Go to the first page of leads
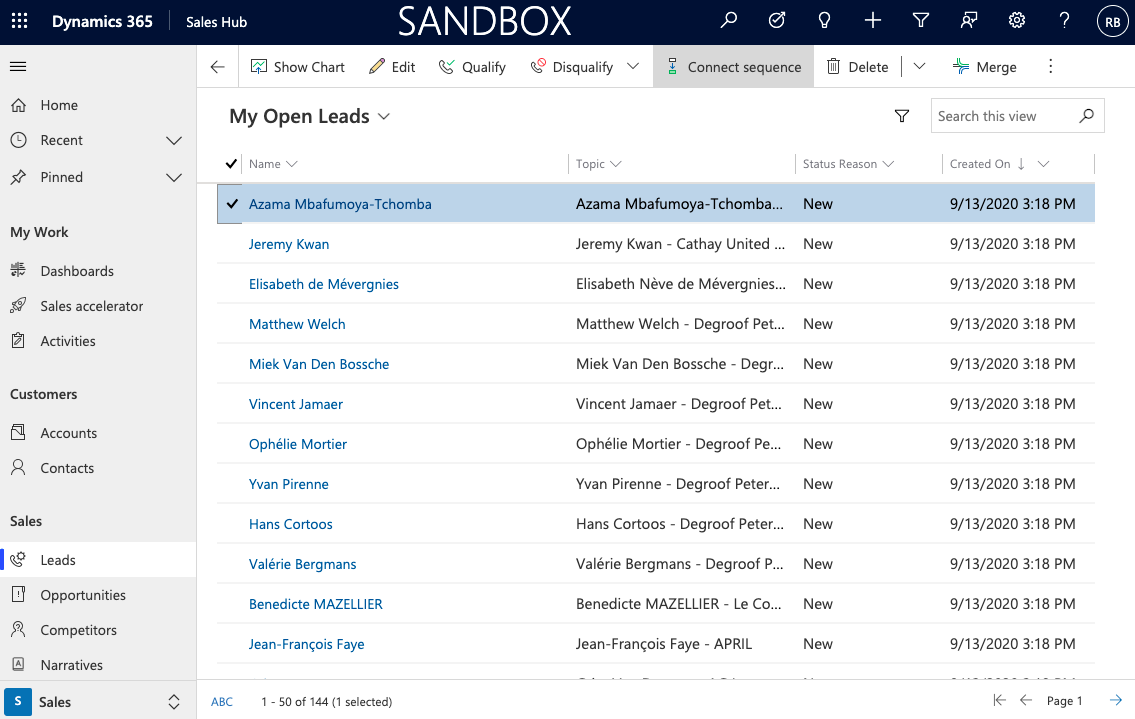Screen dimensions: 1135x719 [x=1000, y=700]
